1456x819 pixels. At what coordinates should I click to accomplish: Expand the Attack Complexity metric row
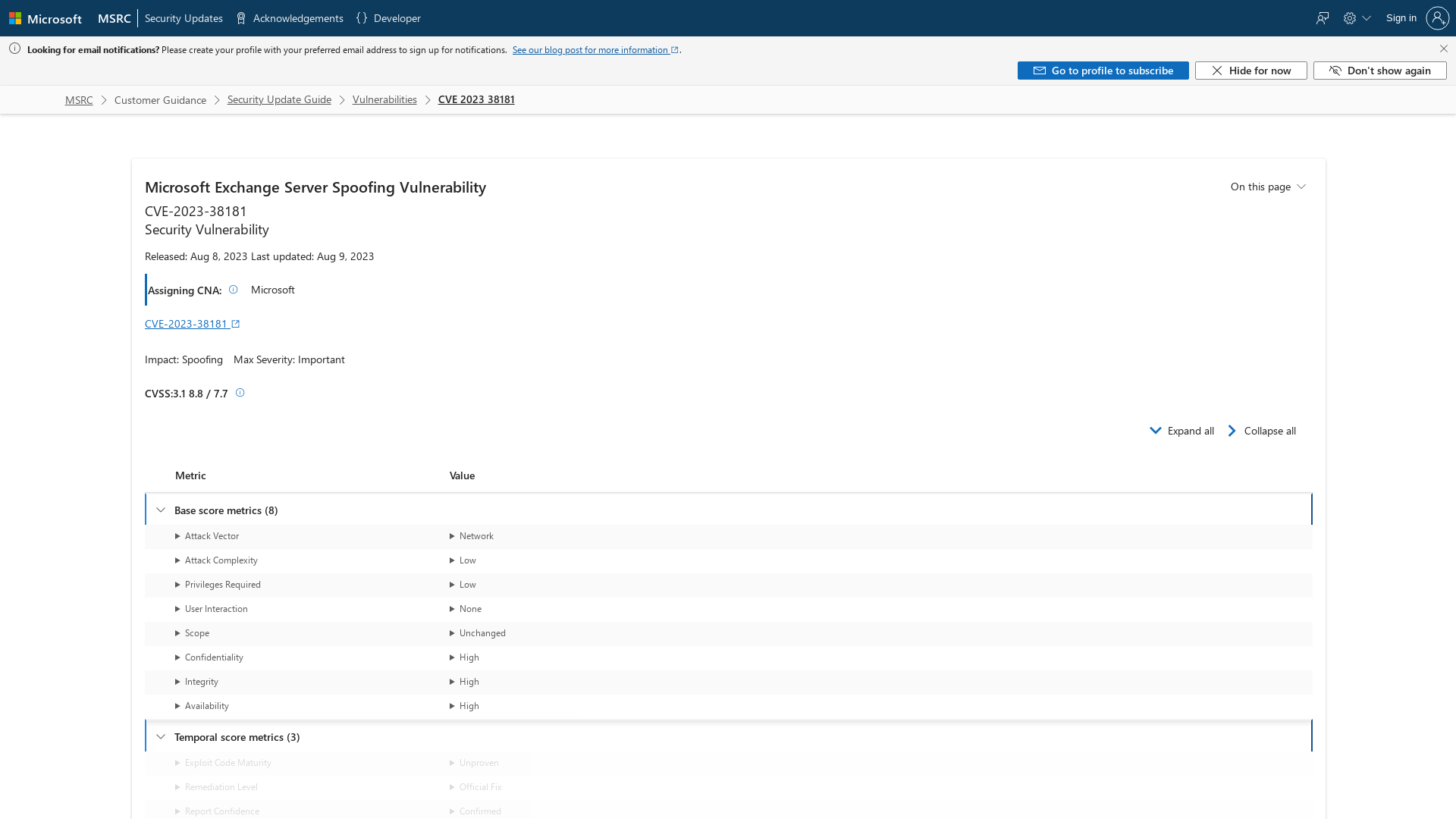pos(216,560)
